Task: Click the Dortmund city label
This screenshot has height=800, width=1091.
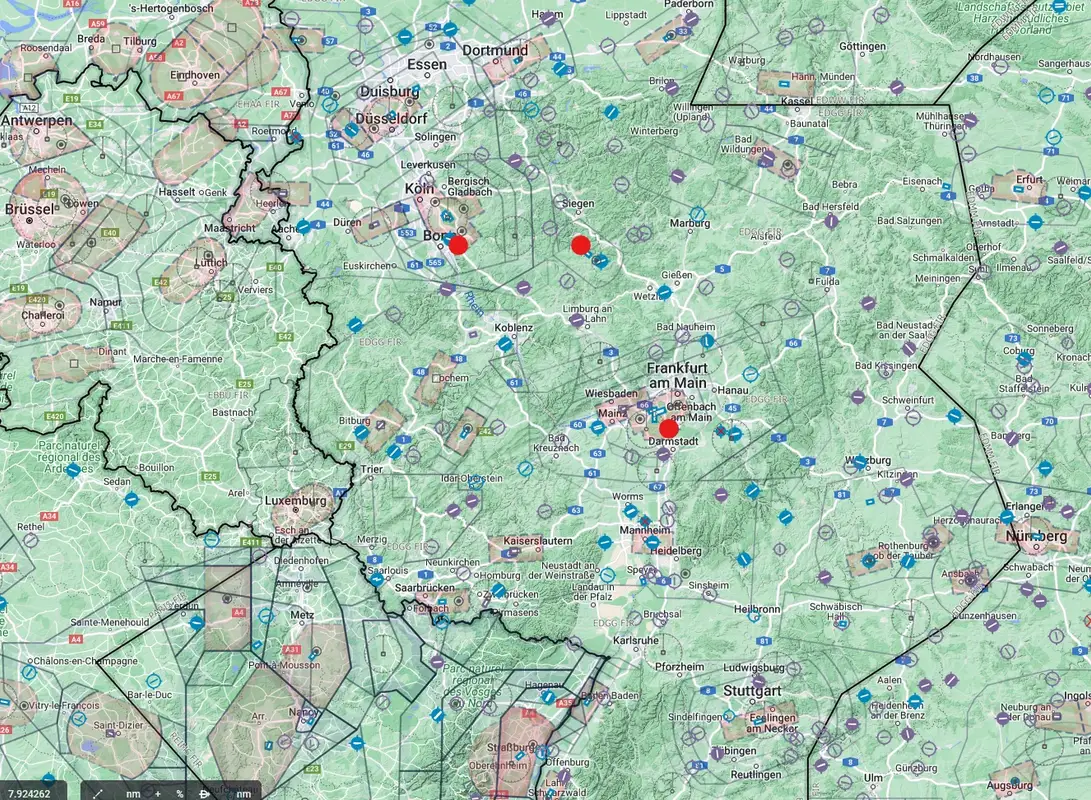Action: pos(495,50)
